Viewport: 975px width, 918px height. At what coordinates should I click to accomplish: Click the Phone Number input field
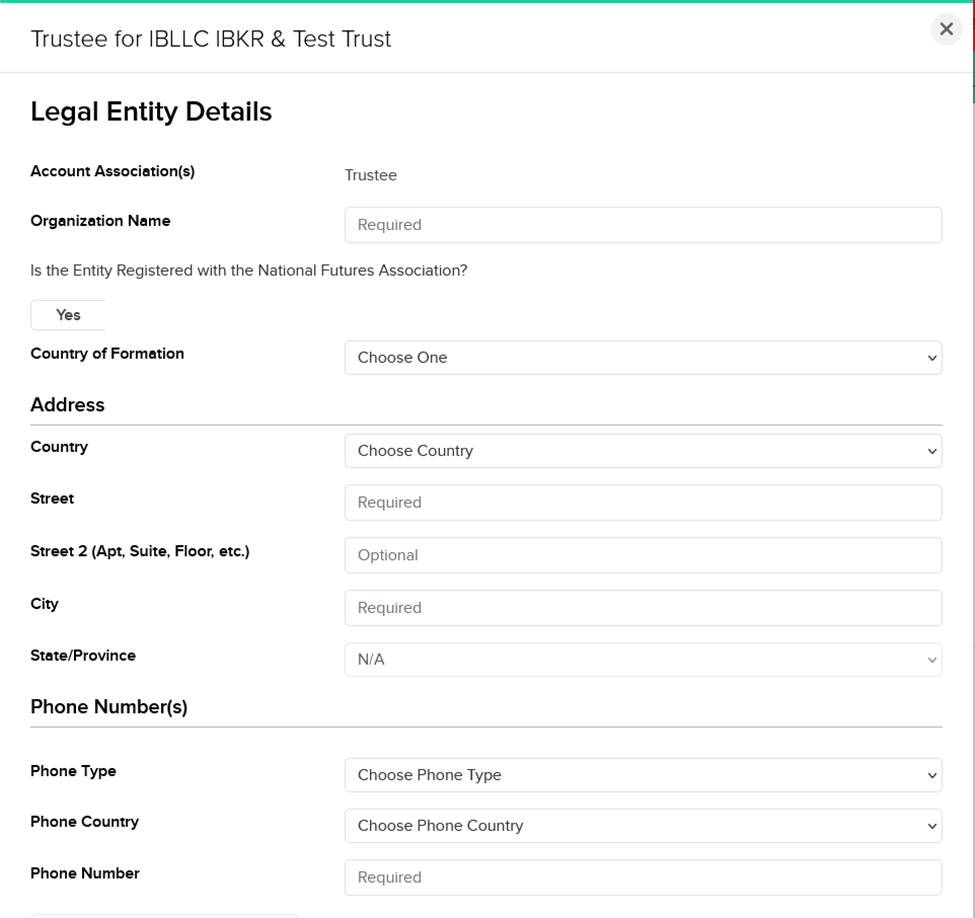pos(642,878)
